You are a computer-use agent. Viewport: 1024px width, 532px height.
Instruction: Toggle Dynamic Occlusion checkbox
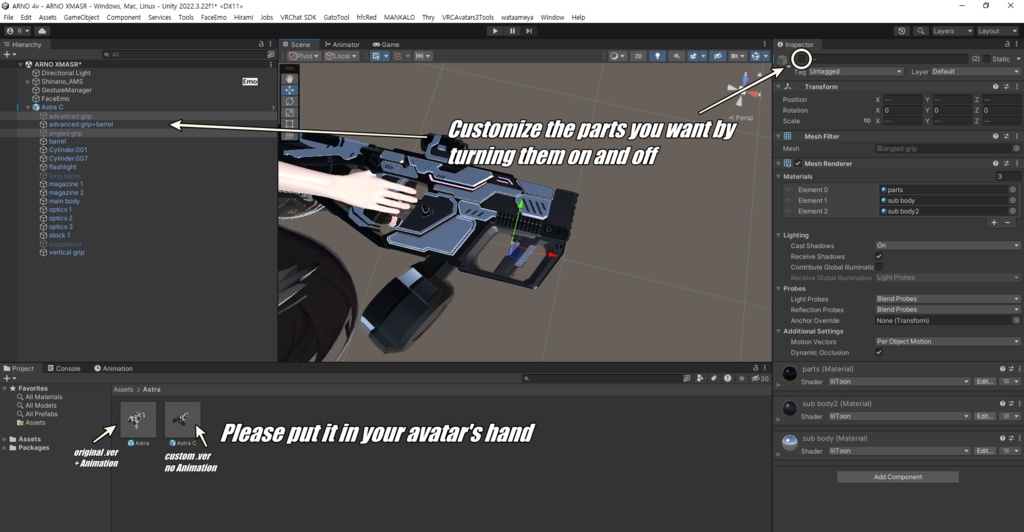pos(879,352)
